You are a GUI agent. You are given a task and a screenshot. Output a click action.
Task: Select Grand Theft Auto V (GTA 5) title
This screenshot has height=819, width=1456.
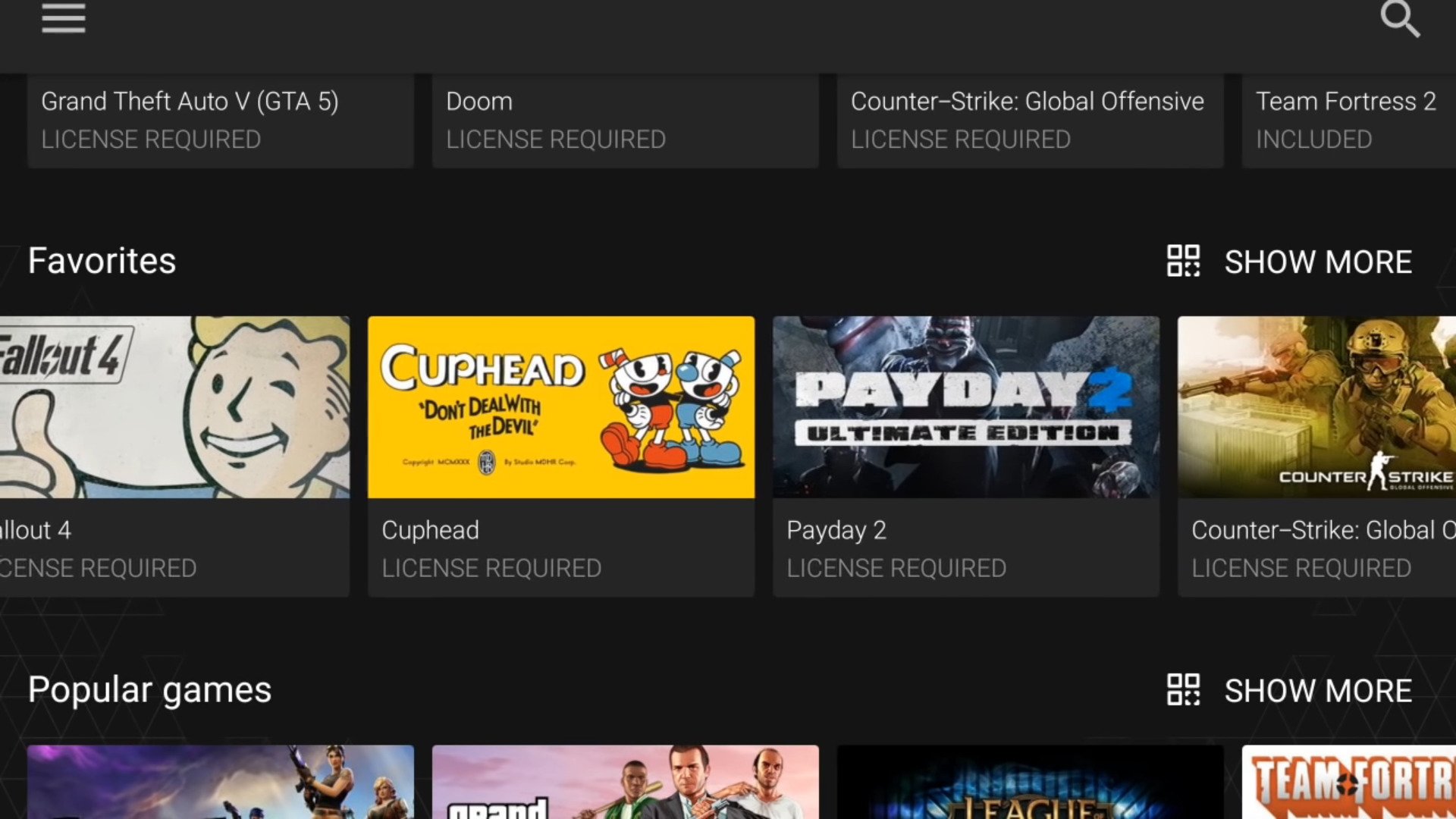pos(190,101)
